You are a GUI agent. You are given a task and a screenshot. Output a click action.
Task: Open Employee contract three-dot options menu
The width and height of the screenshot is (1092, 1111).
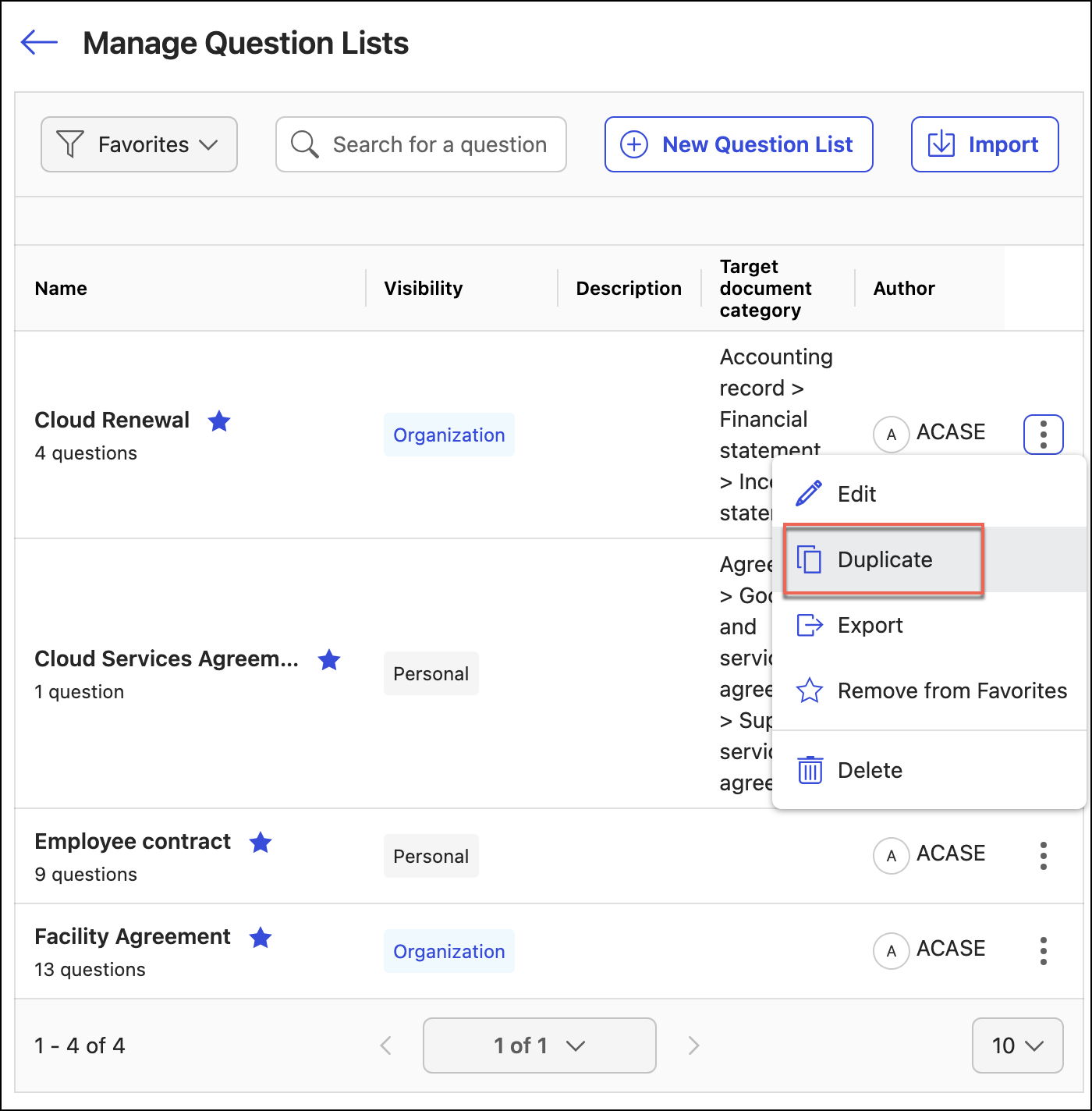point(1043,856)
